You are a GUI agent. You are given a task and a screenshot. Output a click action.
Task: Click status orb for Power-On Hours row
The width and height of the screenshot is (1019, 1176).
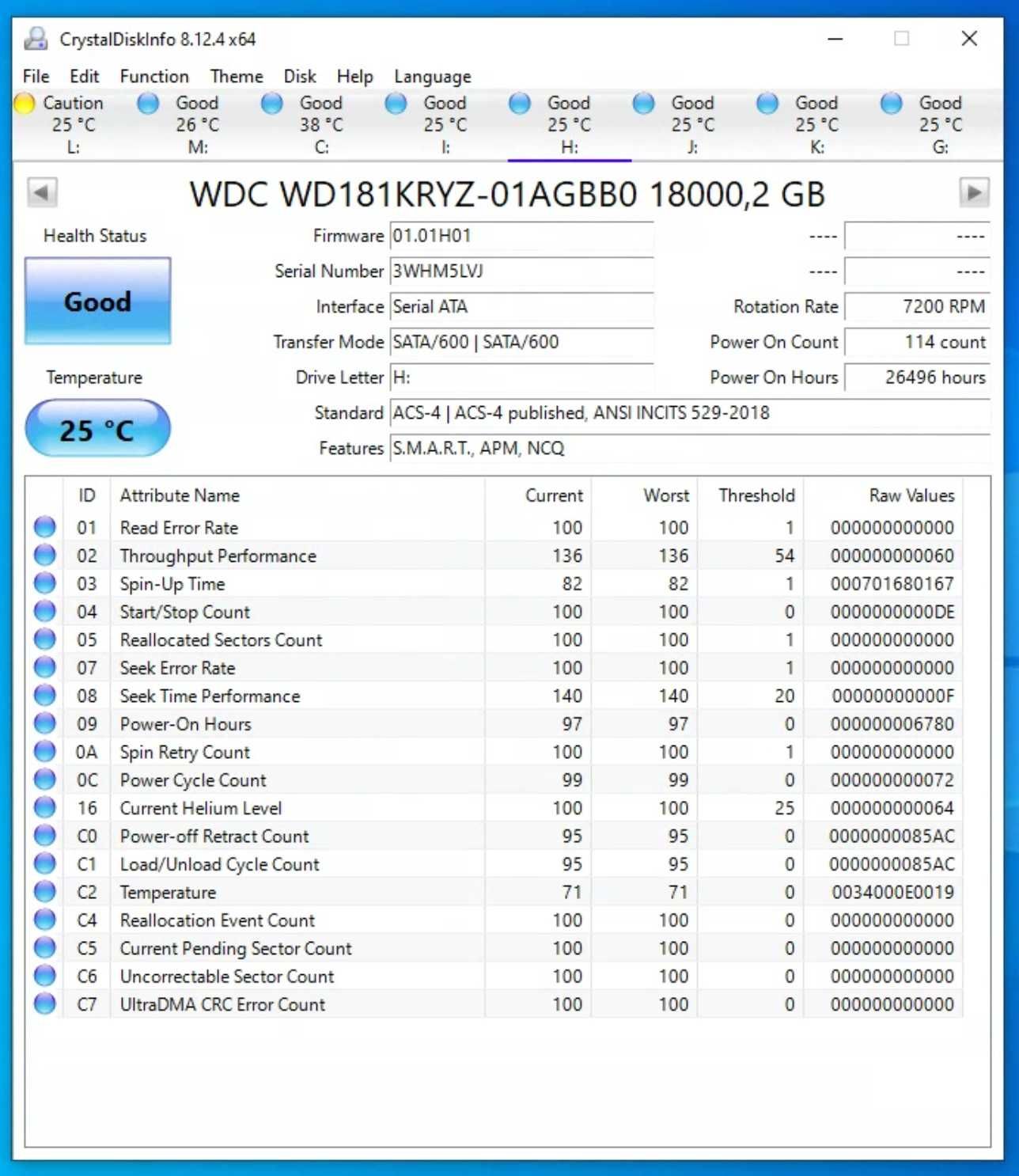point(45,724)
